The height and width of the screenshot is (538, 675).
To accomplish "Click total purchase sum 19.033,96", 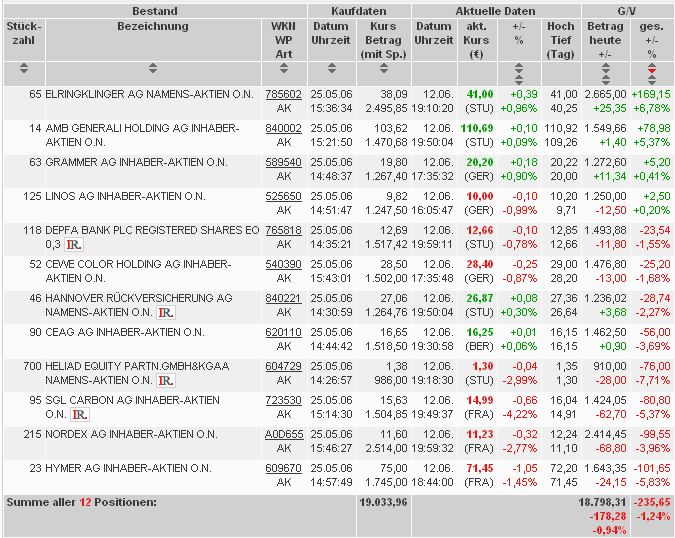I will (383, 502).
